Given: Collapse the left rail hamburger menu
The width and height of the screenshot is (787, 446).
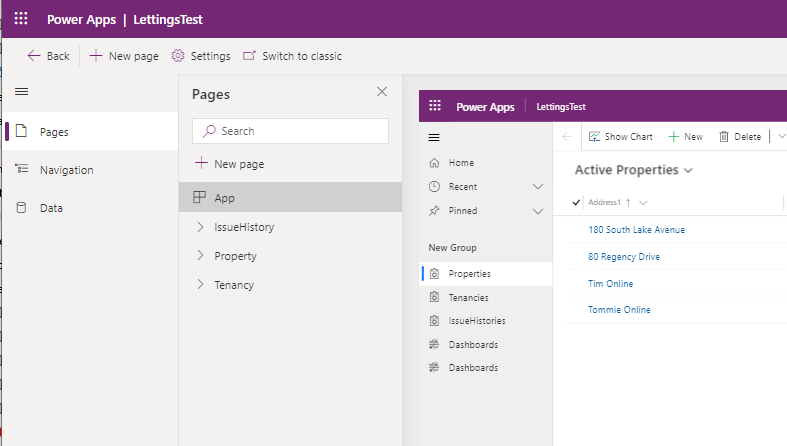Looking at the screenshot, I should pos(22,92).
